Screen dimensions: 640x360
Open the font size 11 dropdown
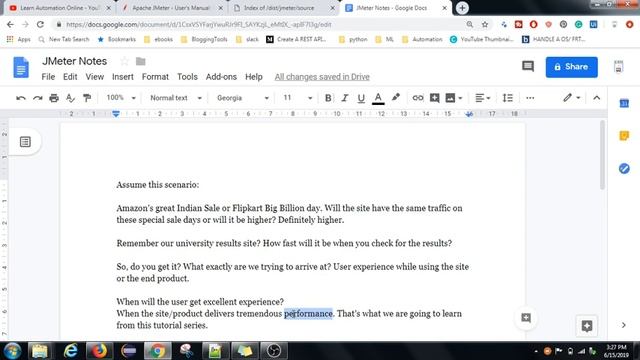pyautogui.click(x=298, y=98)
